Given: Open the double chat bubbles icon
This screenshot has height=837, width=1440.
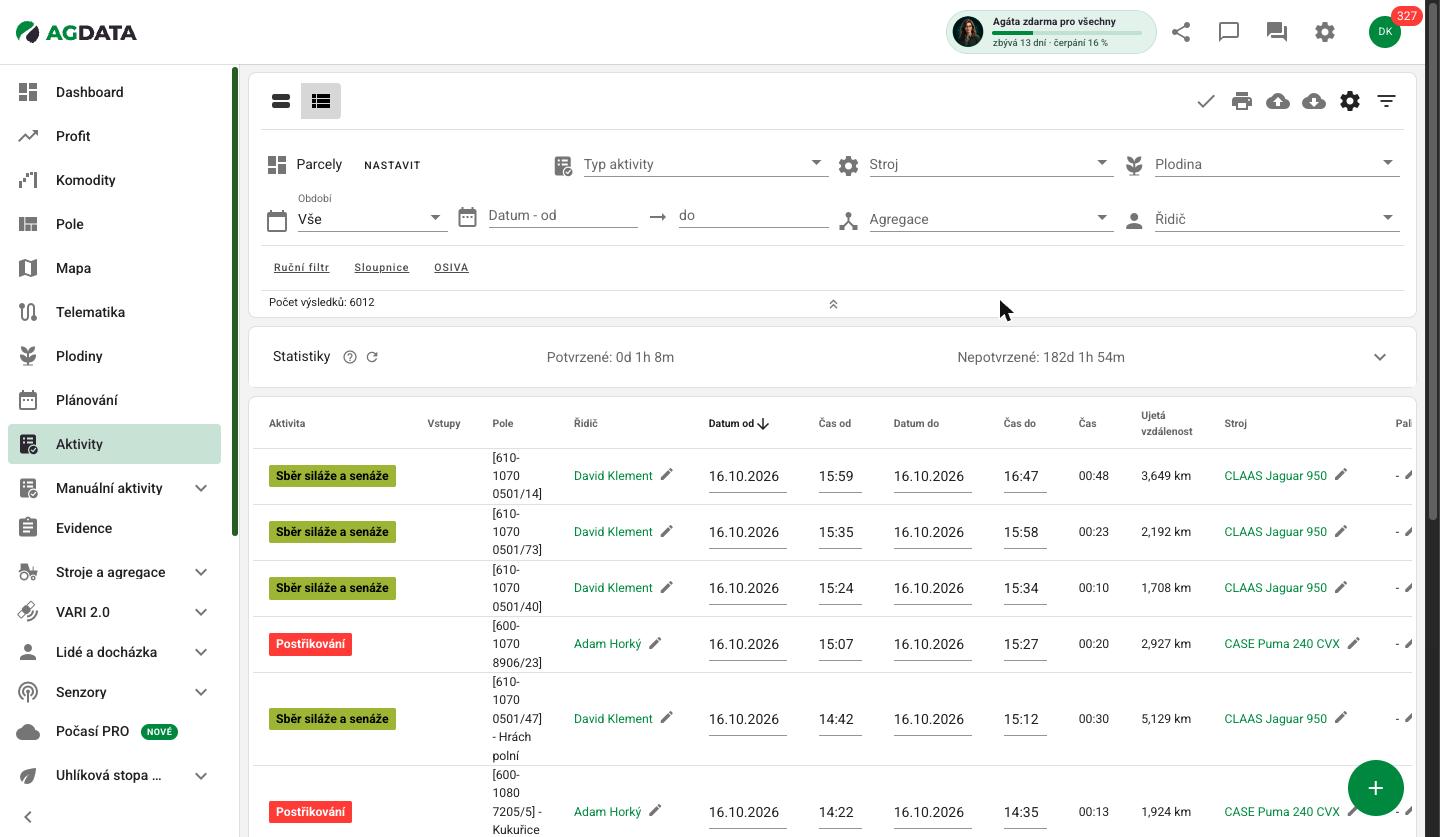Looking at the screenshot, I should click(x=1277, y=32).
